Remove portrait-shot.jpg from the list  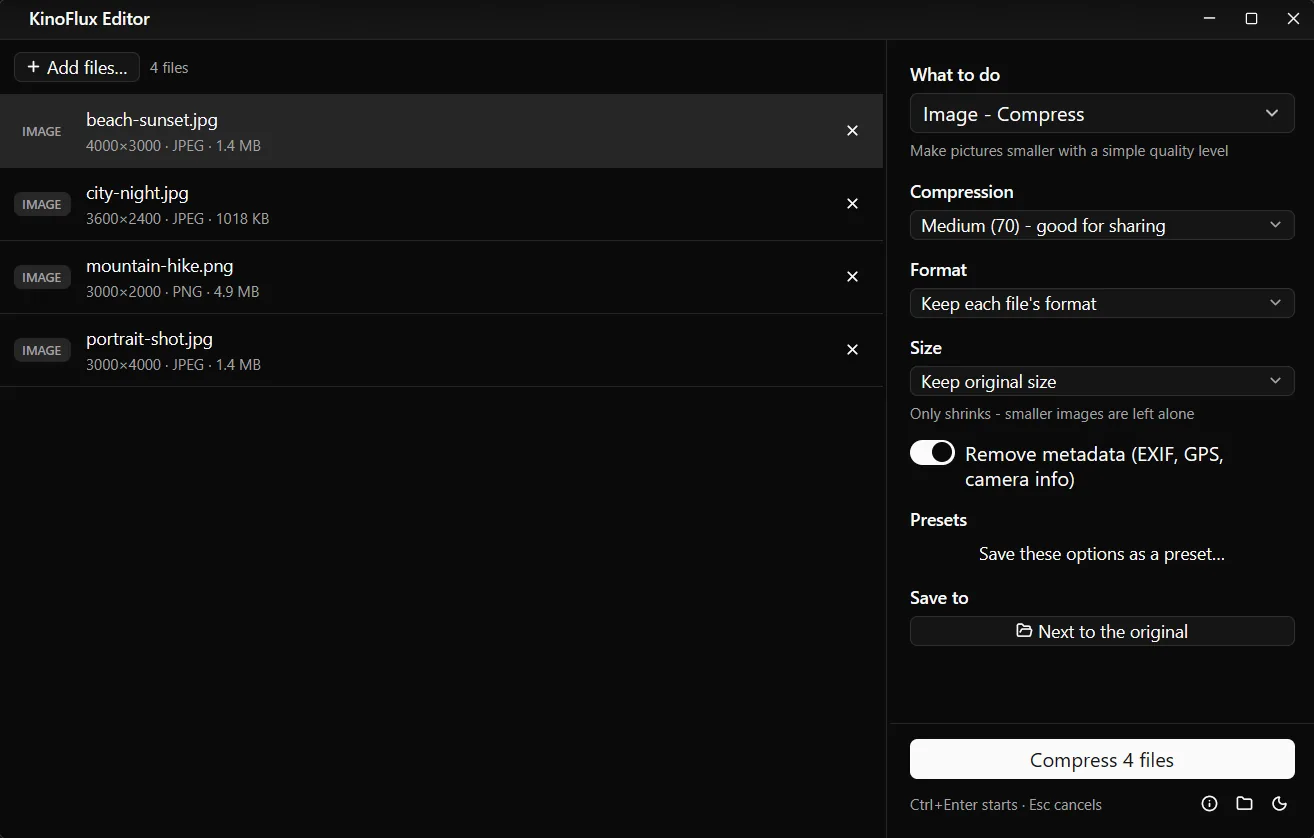tap(852, 350)
